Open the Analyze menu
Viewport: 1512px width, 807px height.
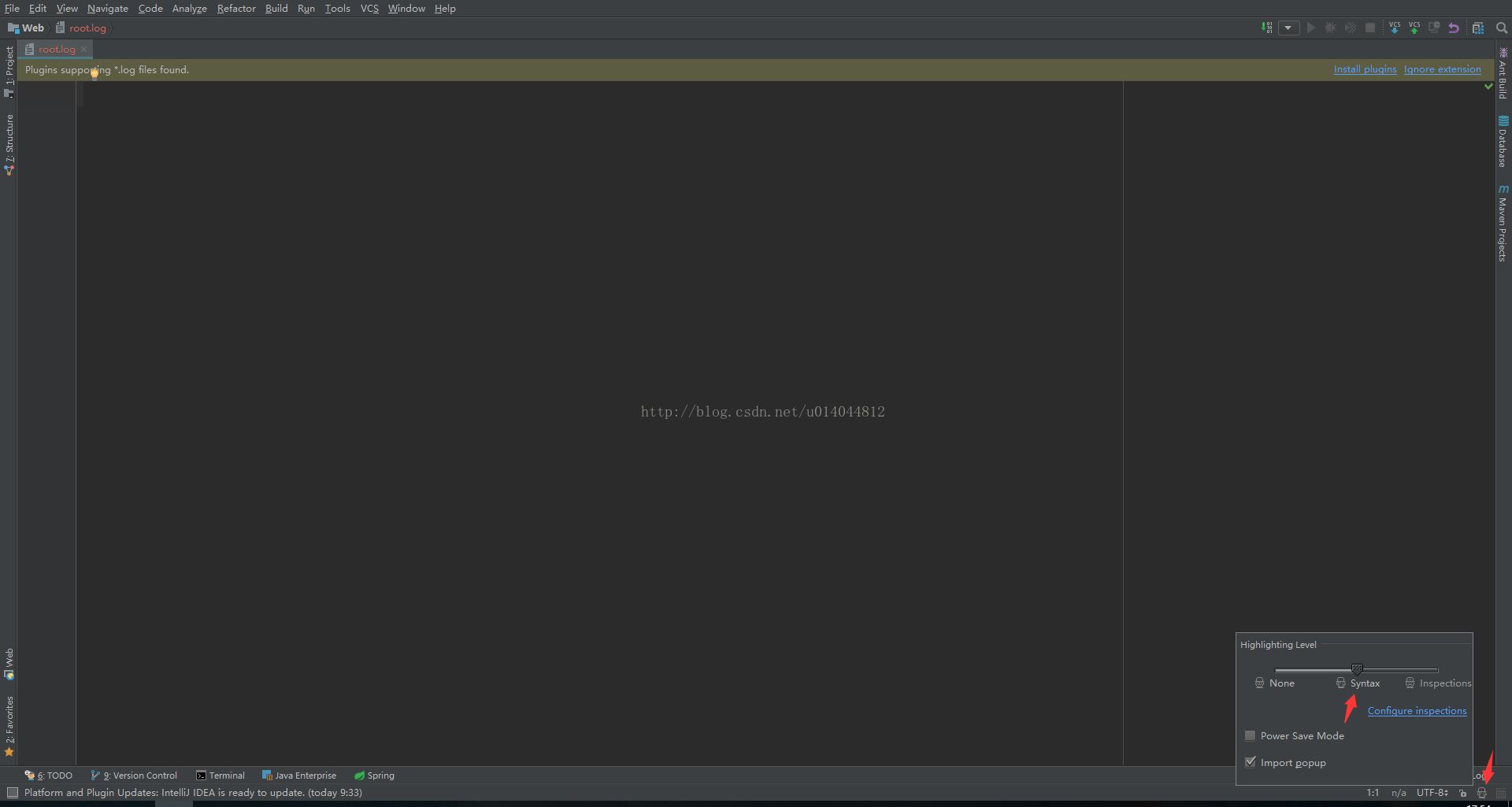[189, 8]
